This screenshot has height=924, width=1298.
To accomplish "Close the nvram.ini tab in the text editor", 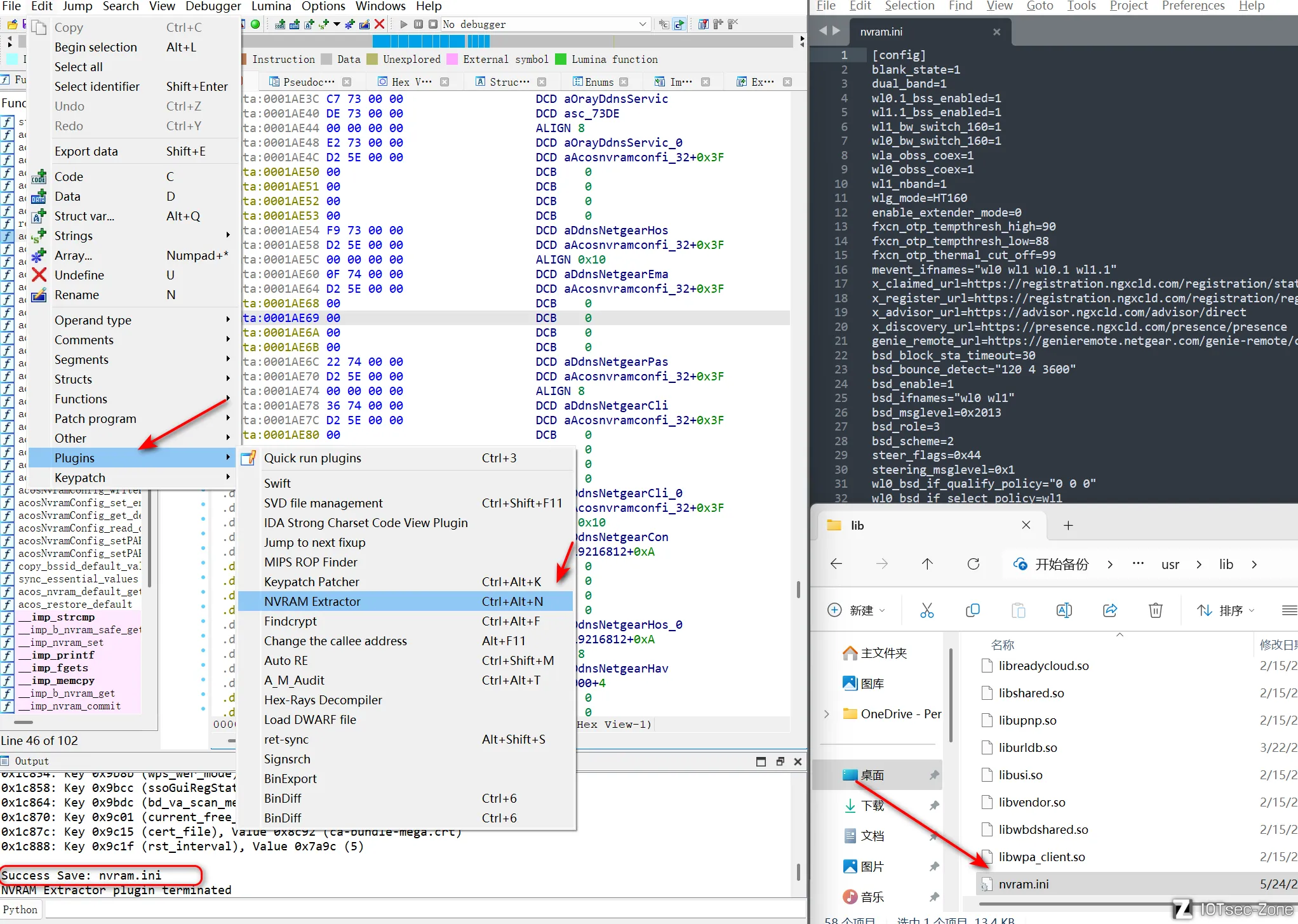I will click(997, 32).
